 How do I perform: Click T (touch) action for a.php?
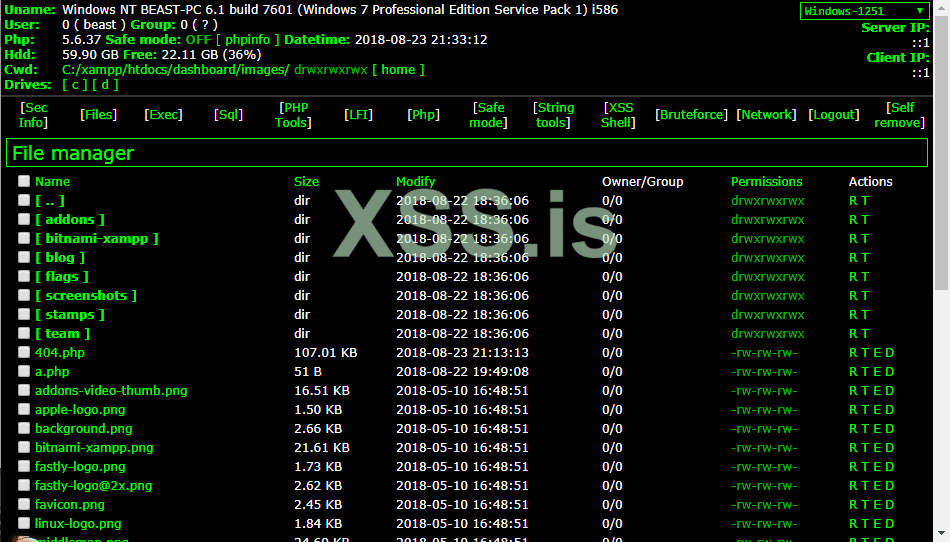tap(865, 371)
